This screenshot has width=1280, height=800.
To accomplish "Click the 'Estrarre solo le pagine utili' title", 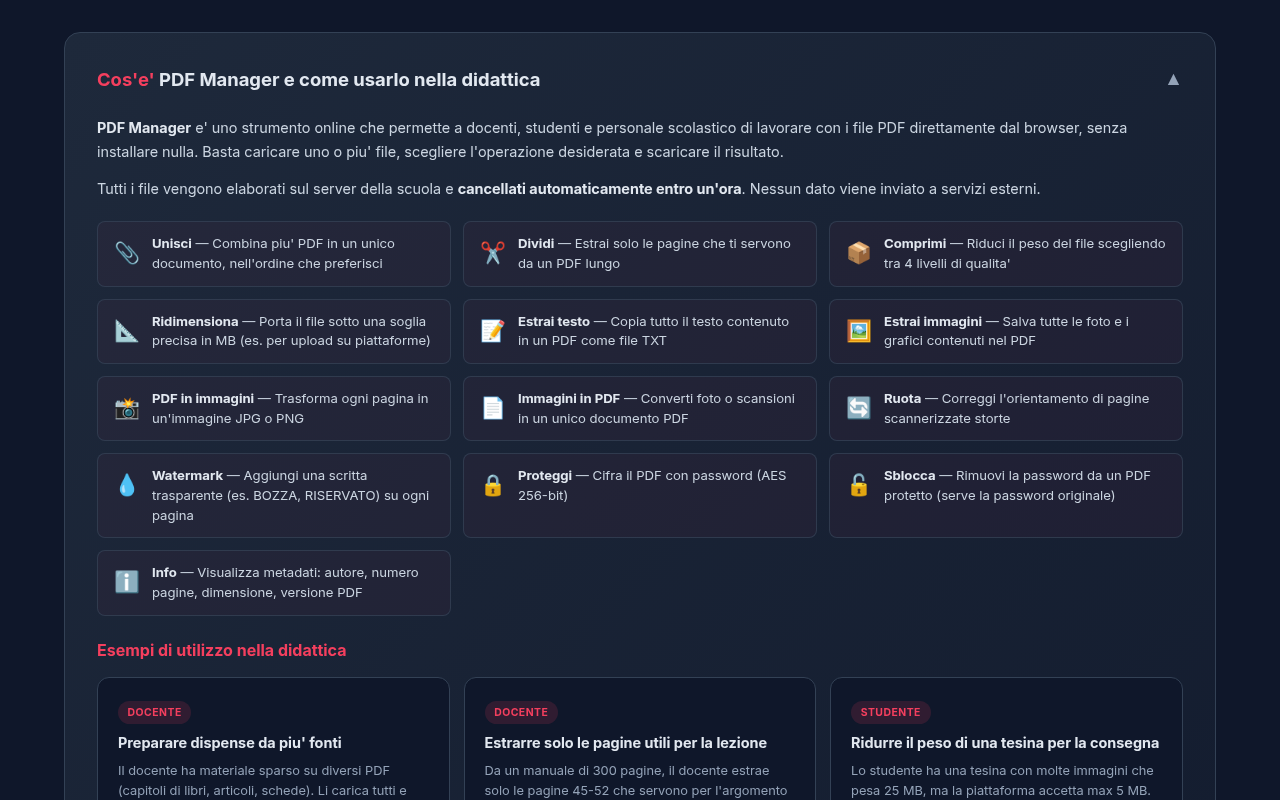I will [x=625, y=743].
